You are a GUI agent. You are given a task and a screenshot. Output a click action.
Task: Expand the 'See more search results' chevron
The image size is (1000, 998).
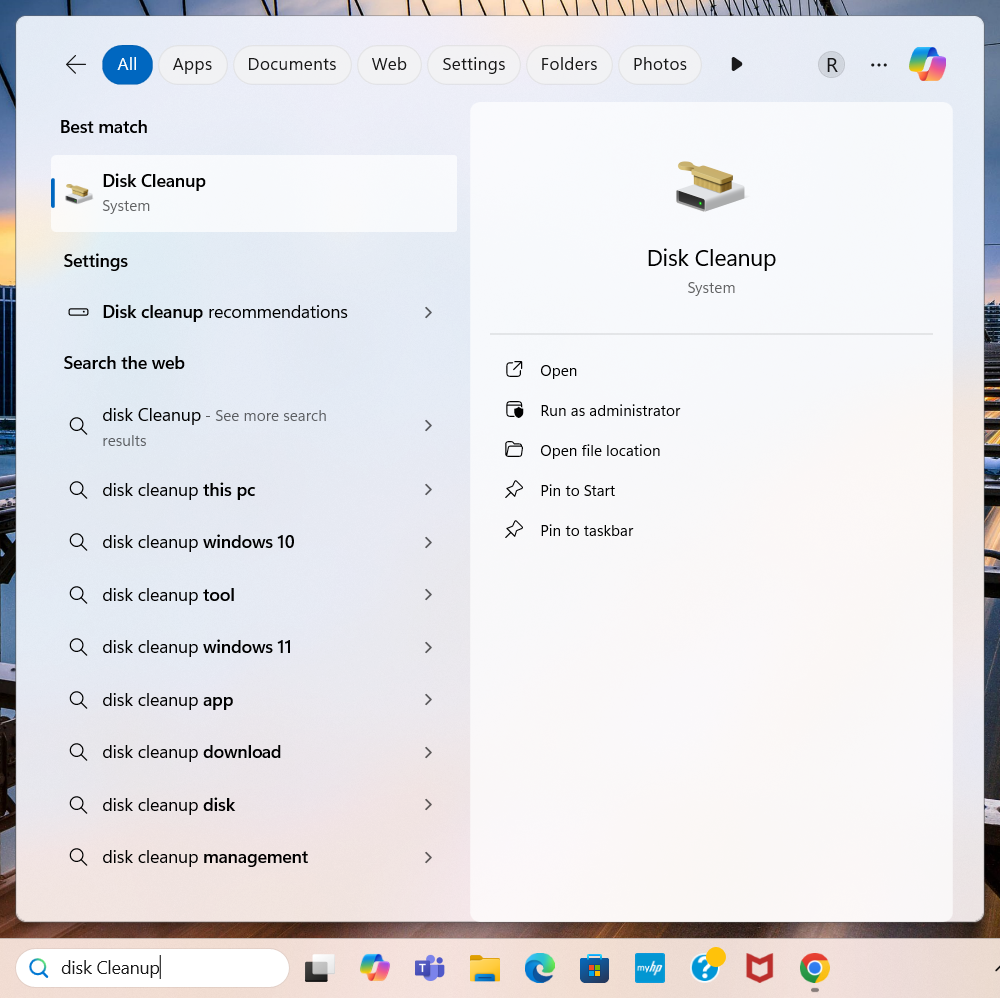click(429, 425)
